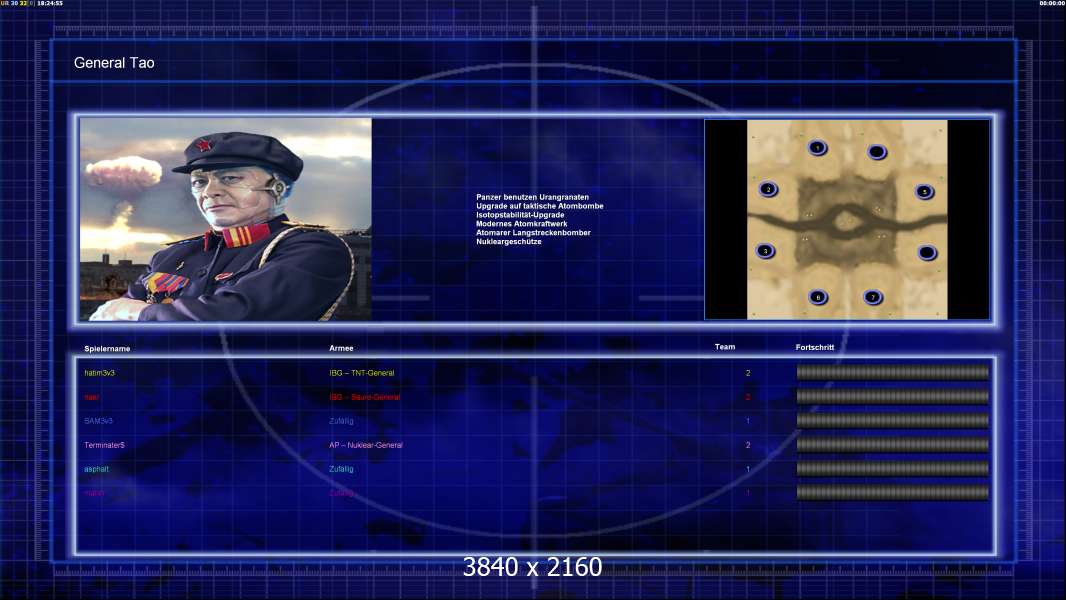
Task: Click the "Nukleargeschütze" line
Action: (509, 241)
